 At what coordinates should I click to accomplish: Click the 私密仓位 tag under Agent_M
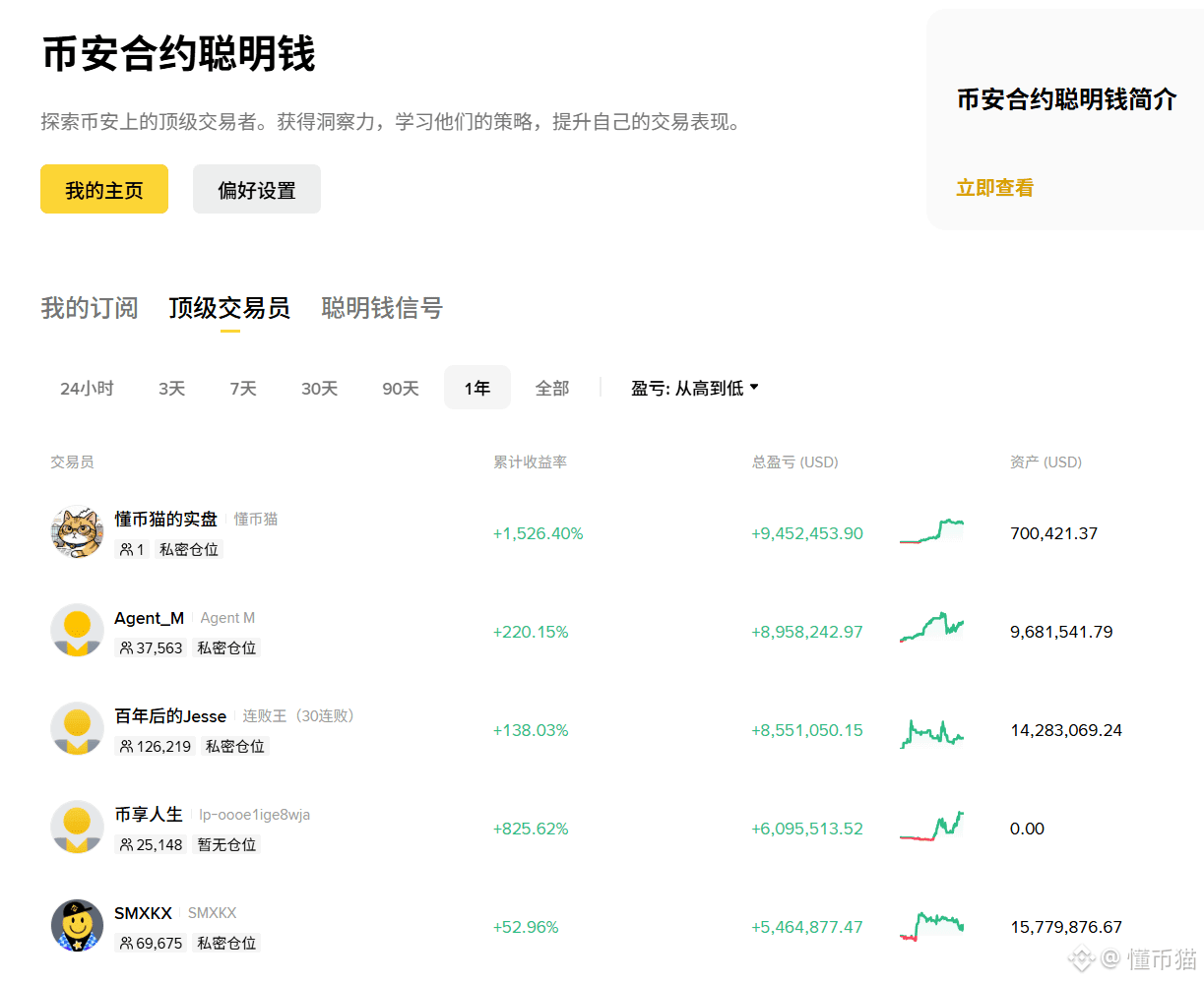click(226, 647)
